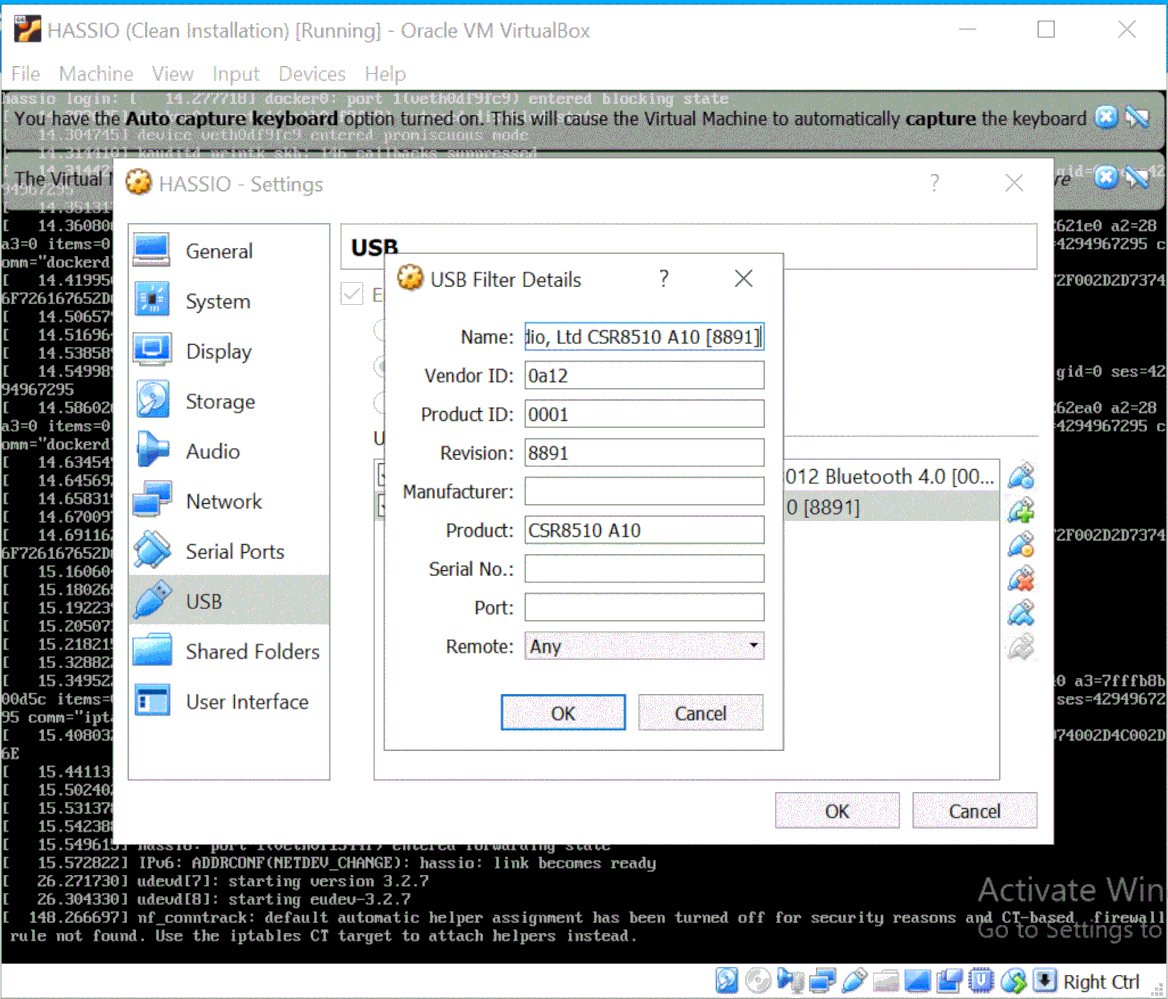1168x999 pixels.
Task: Confirm USB Filter Details with OK
Action: pyautogui.click(x=562, y=712)
